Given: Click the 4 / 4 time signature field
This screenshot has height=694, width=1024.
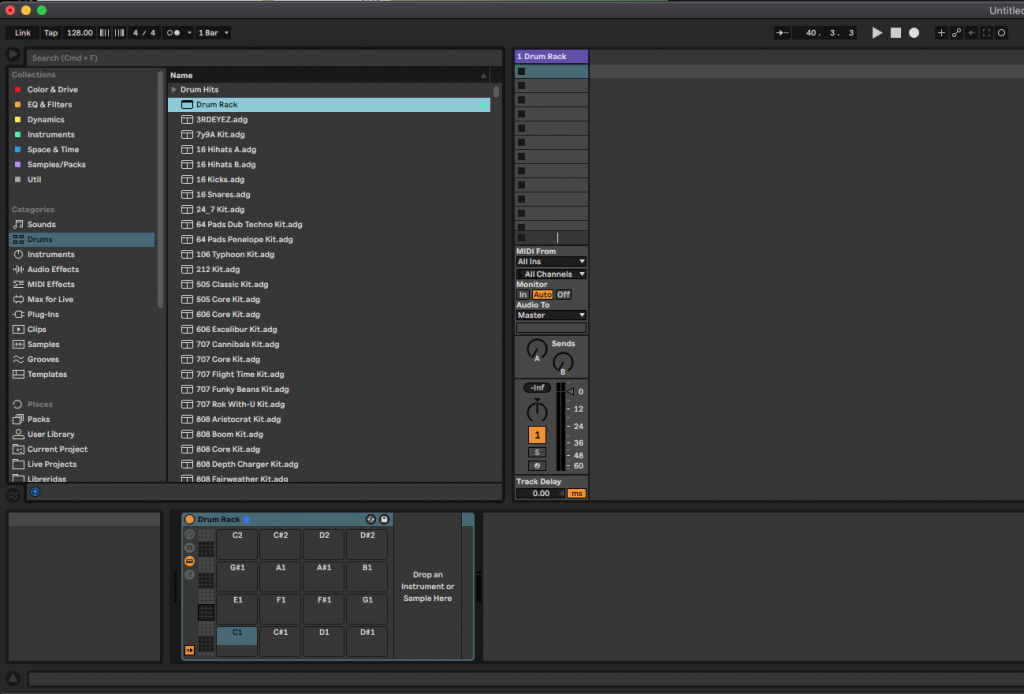Looking at the screenshot, I should click(144, 33).
